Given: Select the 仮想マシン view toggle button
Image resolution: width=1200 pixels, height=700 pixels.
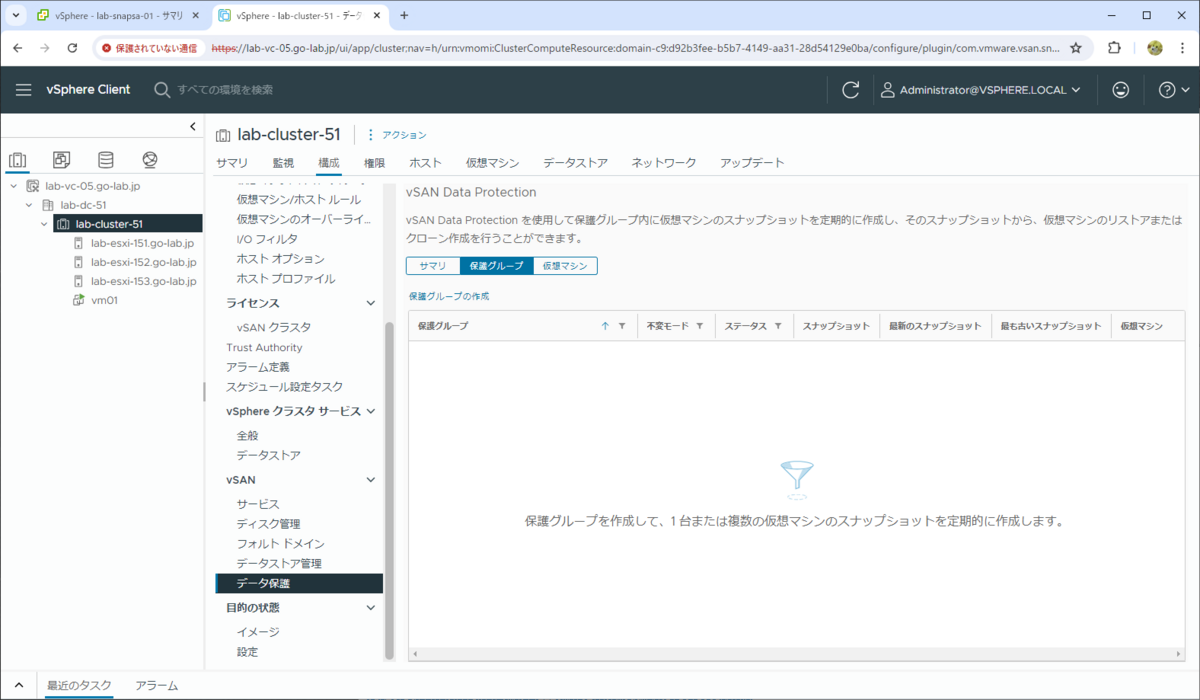Looking at the screenshot, I should (x=565, y=266).
